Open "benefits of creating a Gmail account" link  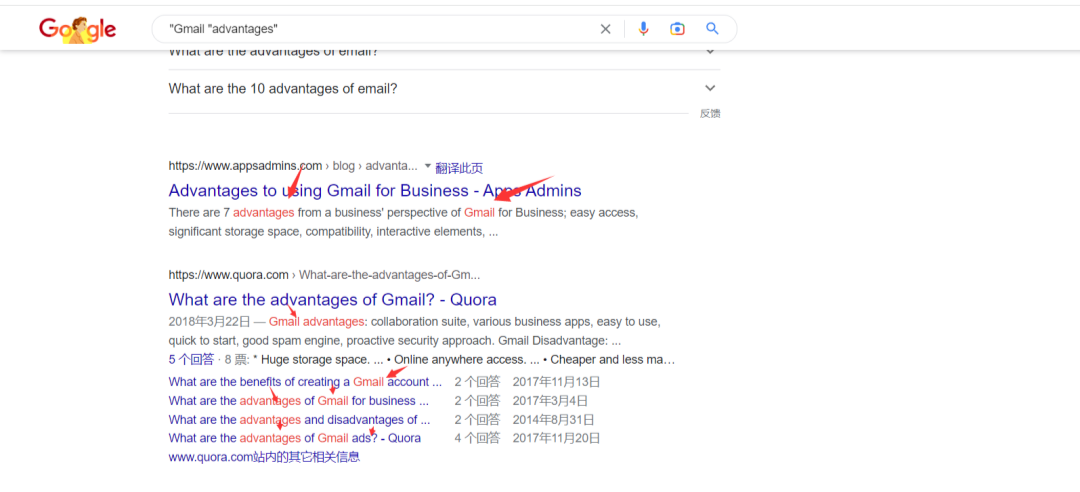pos(305,382)
